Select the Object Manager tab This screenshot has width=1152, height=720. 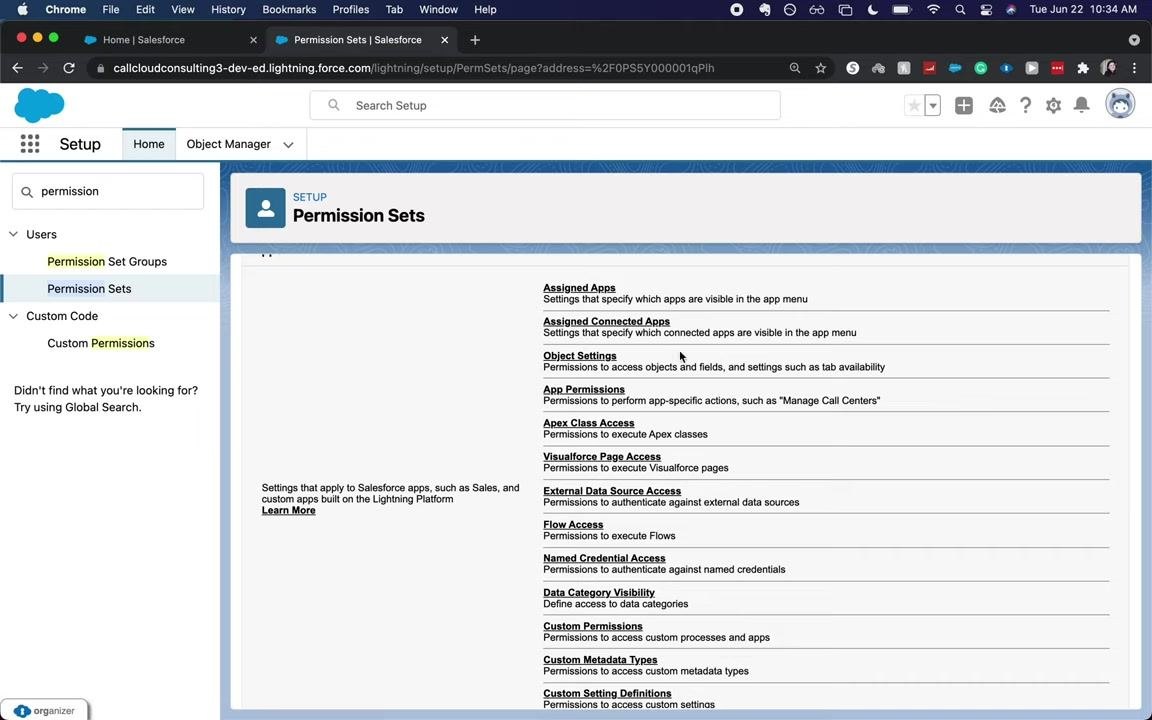[228, 144]
